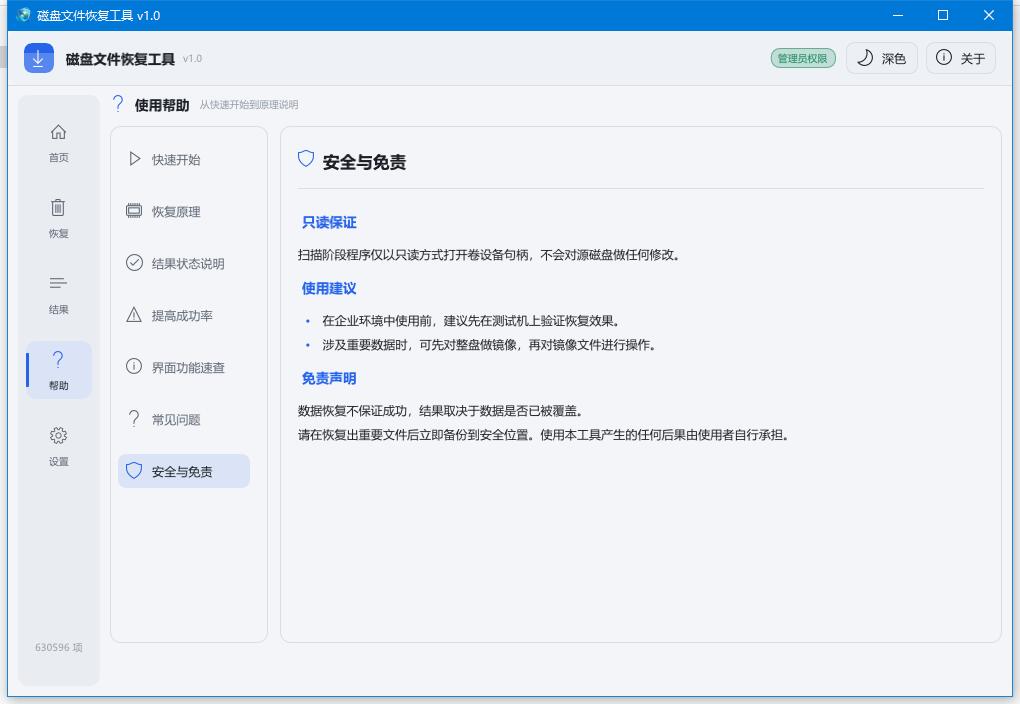Open the 关于 about button
Image resolution: width=1020 pixels, height=704 pixels.
click(961, 59)
